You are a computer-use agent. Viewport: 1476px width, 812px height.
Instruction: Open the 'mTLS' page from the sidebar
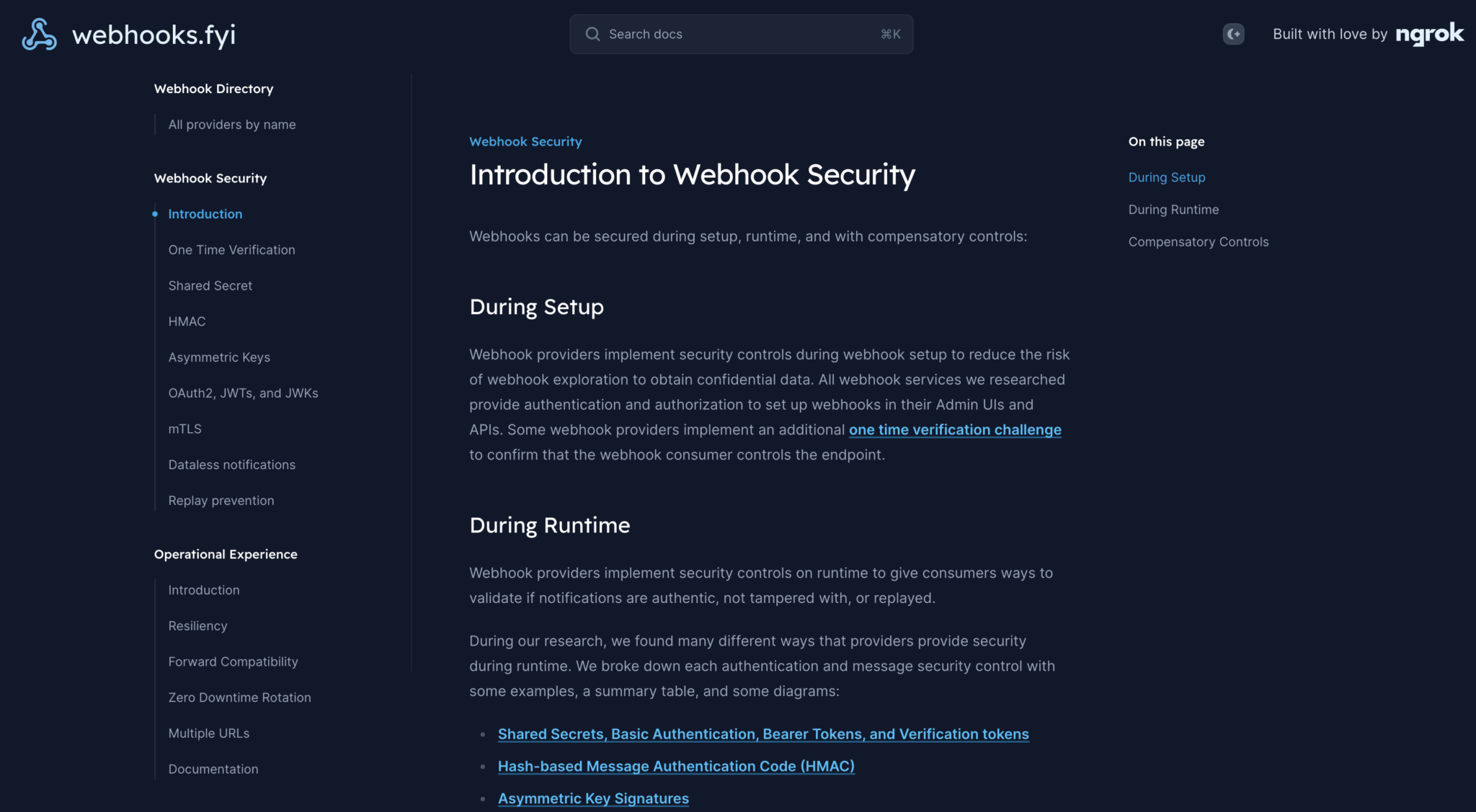pos(184,429)
